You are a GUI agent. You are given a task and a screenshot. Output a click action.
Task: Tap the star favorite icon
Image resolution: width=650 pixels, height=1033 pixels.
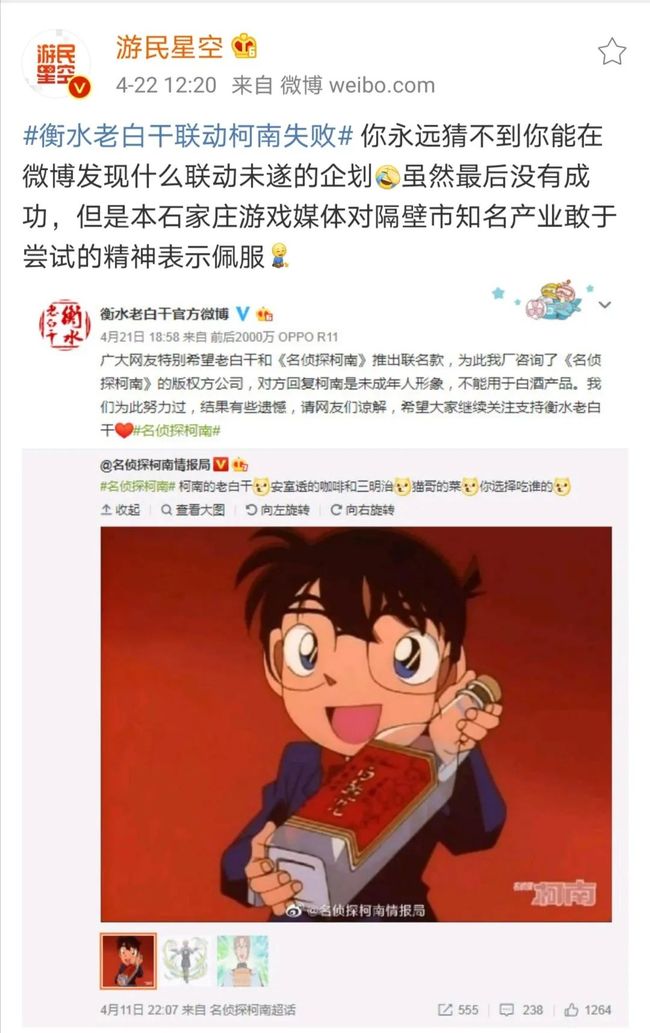[611, 51]
